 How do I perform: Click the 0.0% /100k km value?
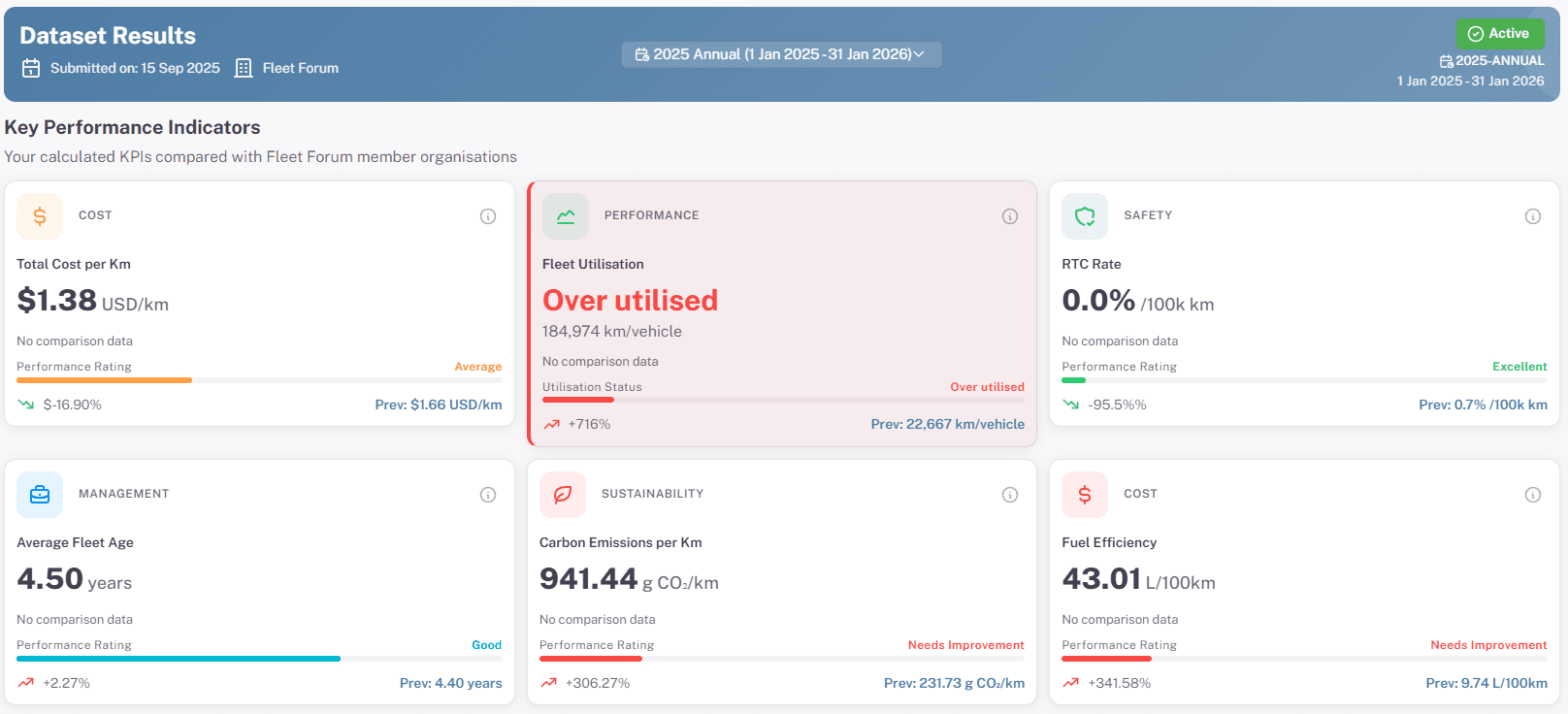(1137, 301)
